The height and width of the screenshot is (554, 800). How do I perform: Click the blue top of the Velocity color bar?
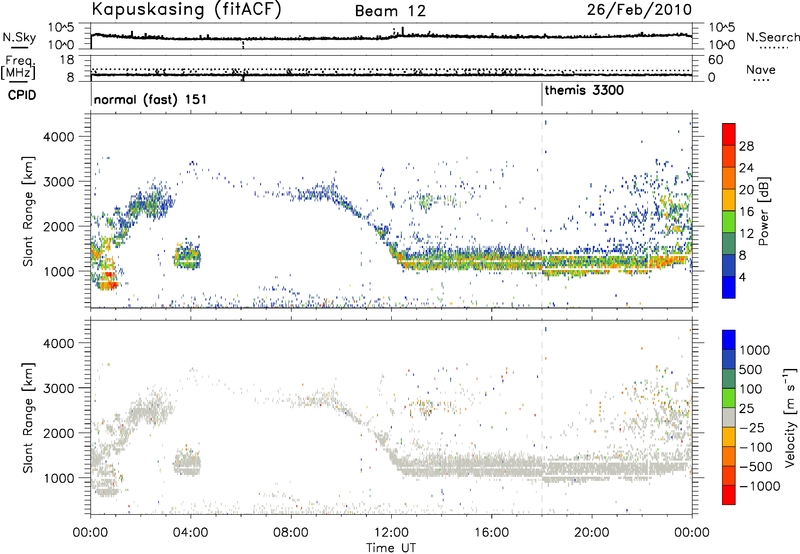[729, 340]
